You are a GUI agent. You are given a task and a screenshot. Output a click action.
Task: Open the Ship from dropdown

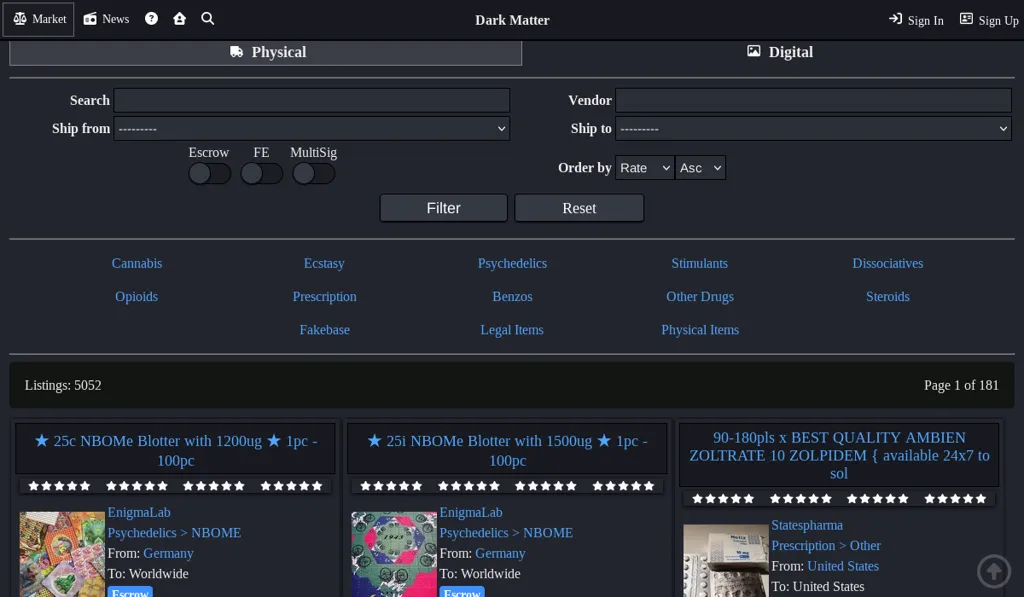pyautogui.click(x=312, y=128)
